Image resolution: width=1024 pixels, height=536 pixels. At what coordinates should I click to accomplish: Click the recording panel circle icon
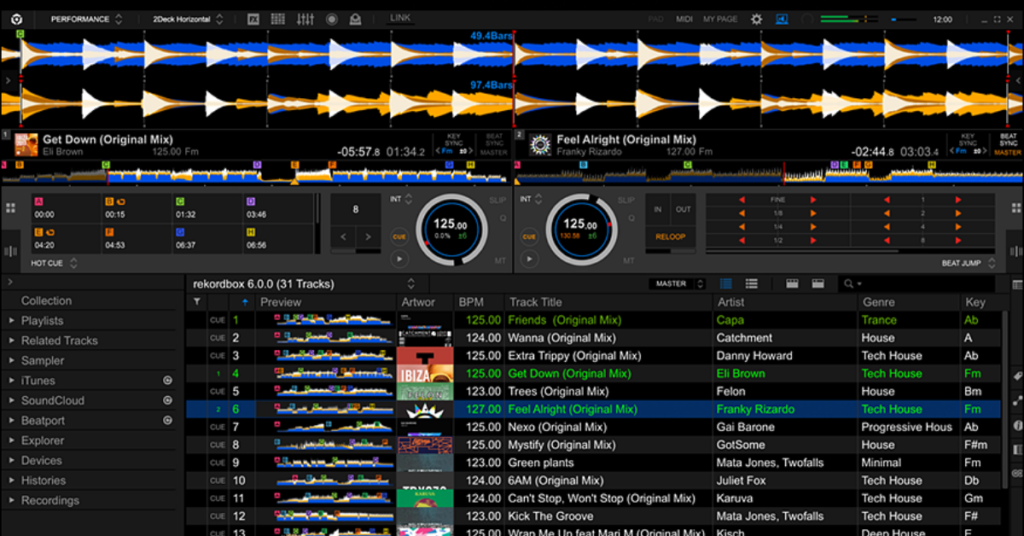tap(332, 19)
